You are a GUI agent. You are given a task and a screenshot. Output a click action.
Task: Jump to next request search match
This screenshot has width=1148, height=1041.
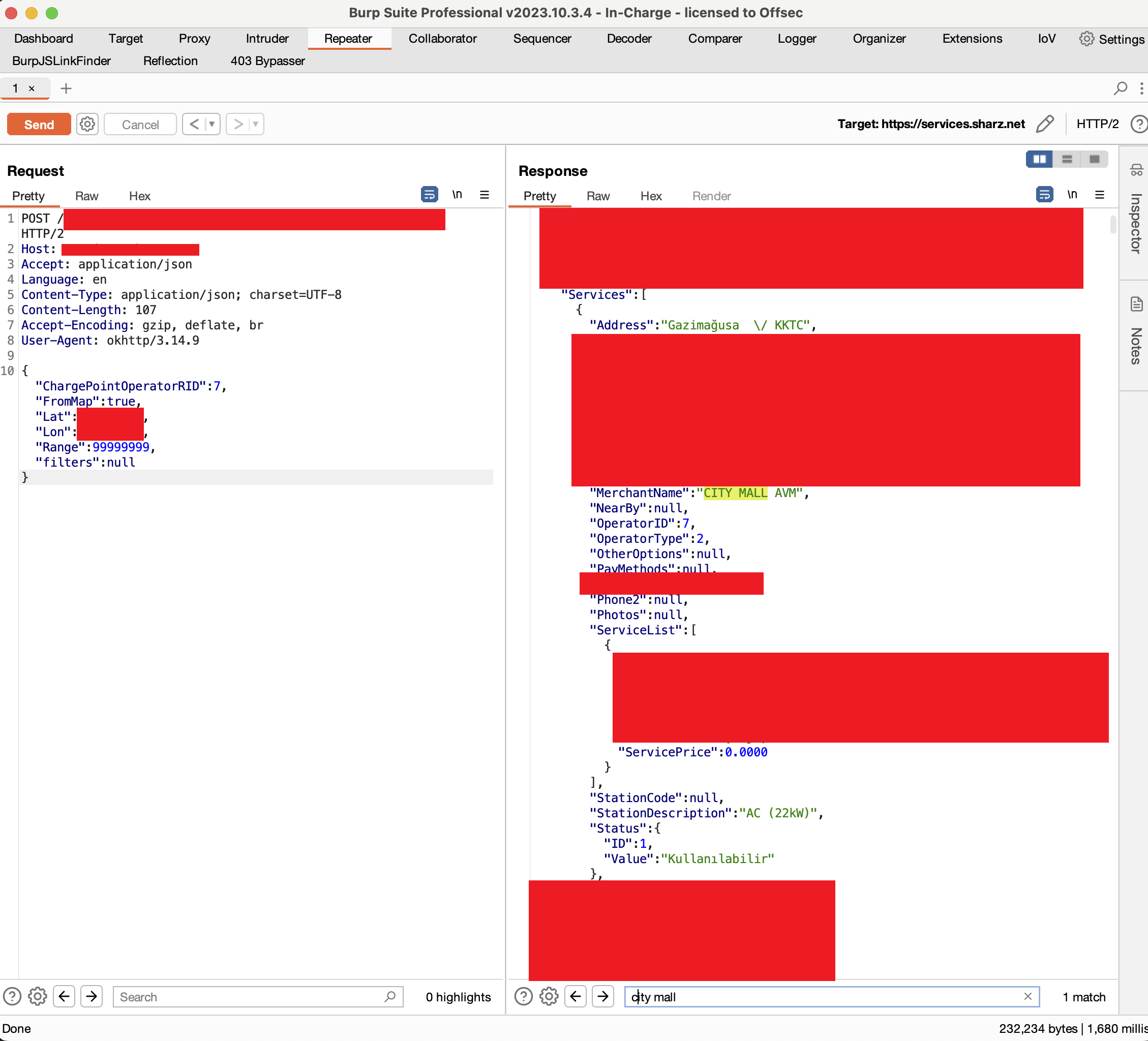[91, 997]
